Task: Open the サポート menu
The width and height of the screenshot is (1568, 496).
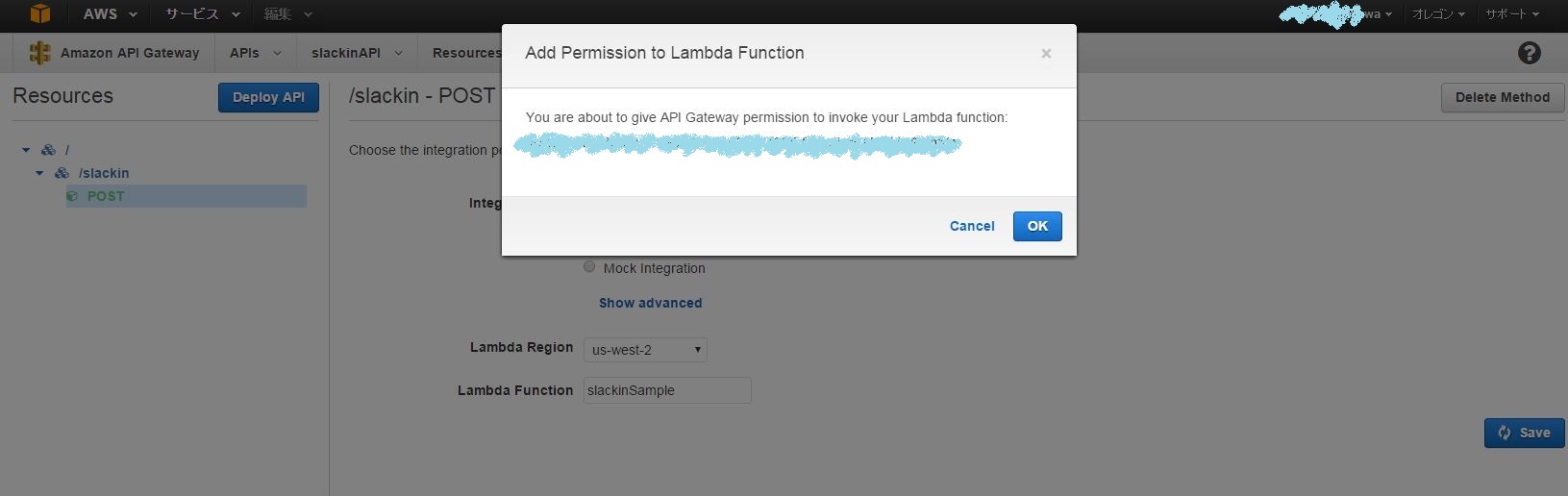Action: pos(1511,14)
